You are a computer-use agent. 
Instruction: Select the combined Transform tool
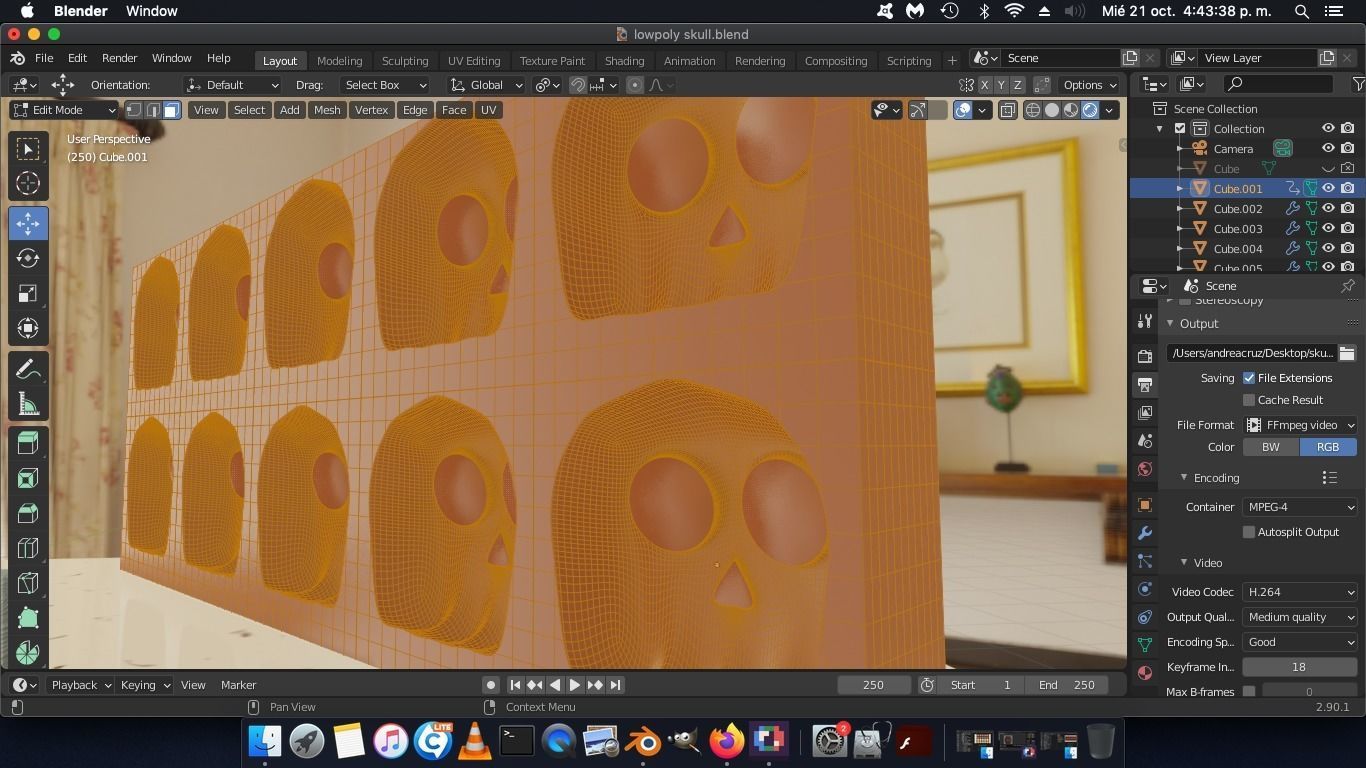(x=28, y=328)
